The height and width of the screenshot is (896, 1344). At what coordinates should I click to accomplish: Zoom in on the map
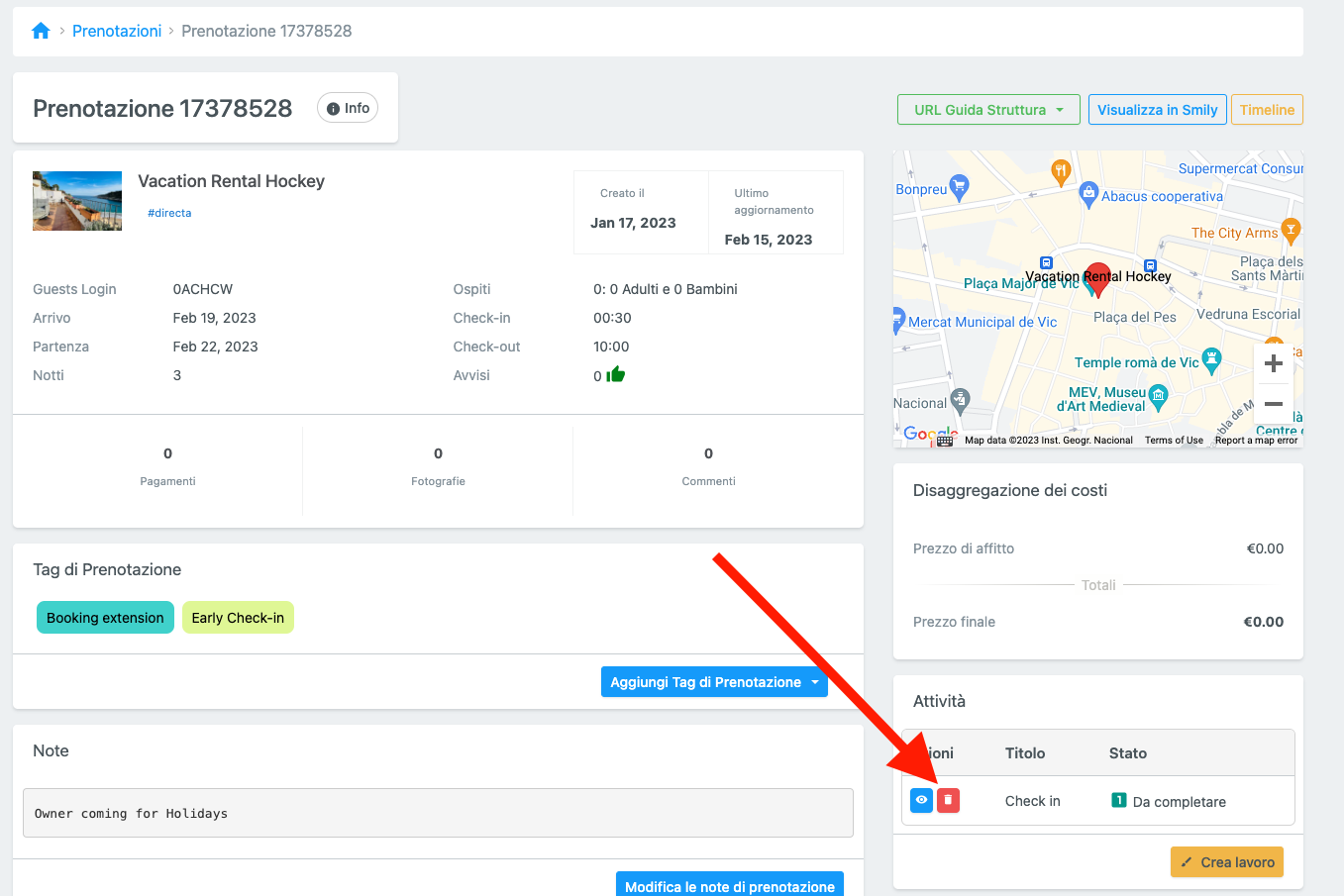[x=1274, y=363]
